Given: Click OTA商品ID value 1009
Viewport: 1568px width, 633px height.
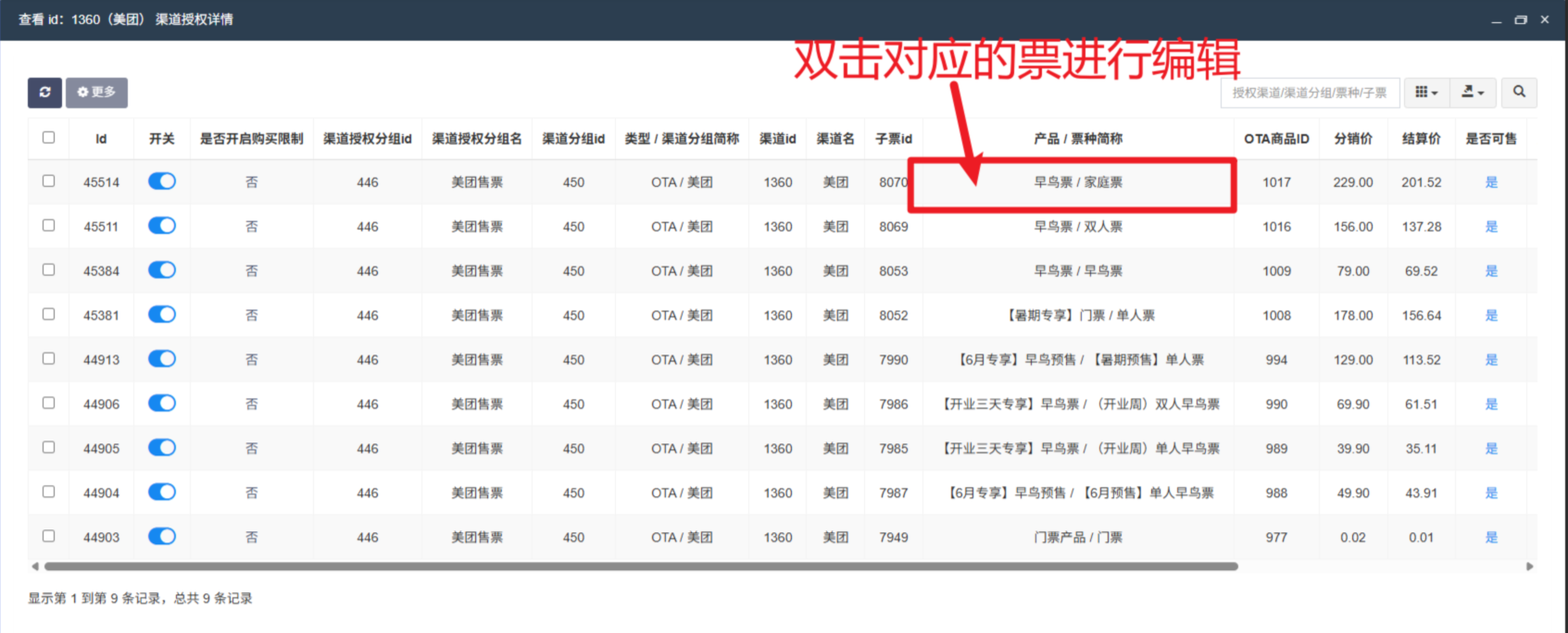Looking at the screenshot, I should click(1276, 271).
